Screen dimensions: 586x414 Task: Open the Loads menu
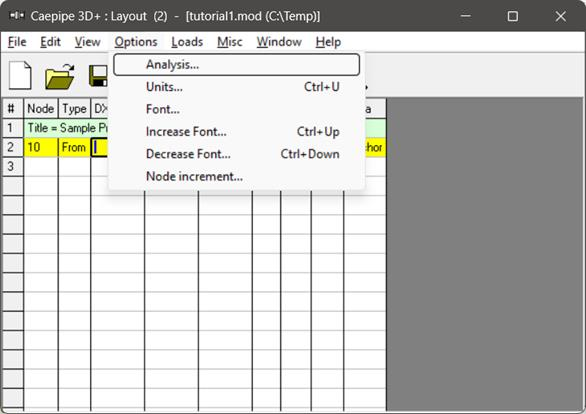(187, 42)
